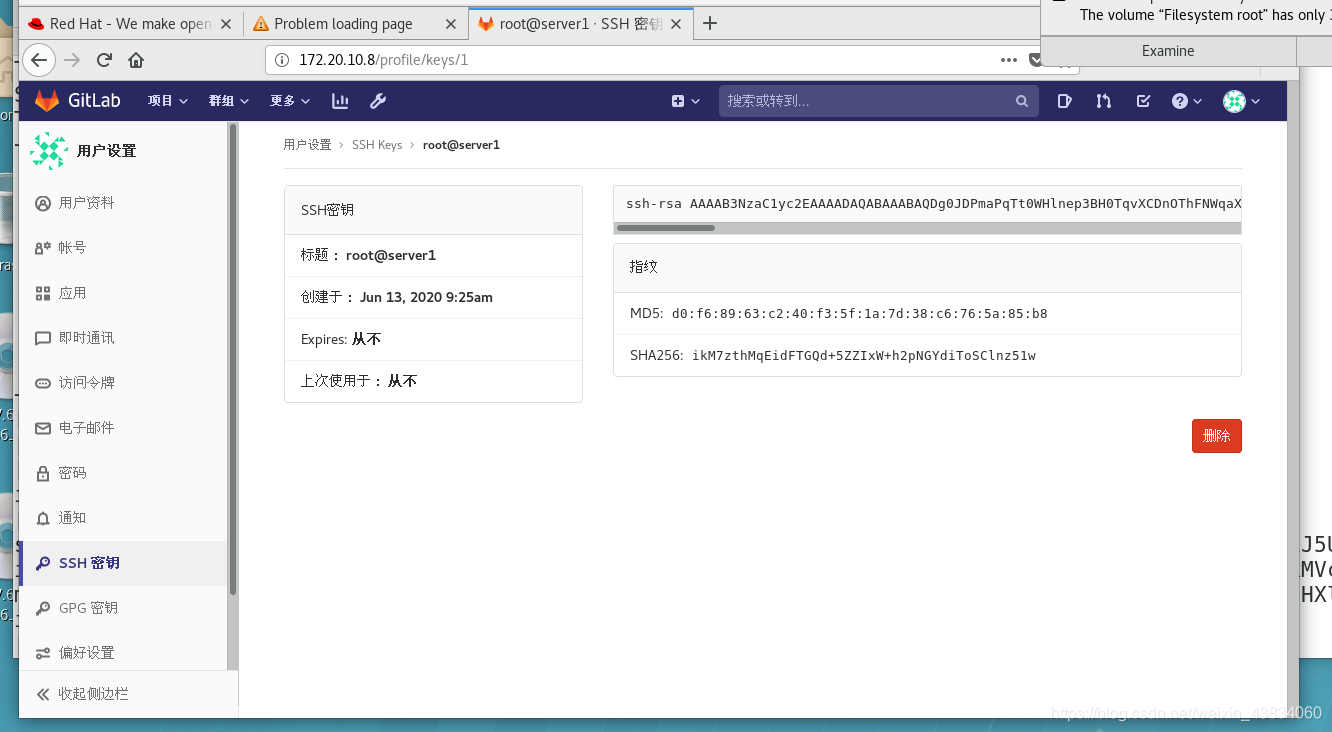Open the help question mark menu

point(1186,100)
